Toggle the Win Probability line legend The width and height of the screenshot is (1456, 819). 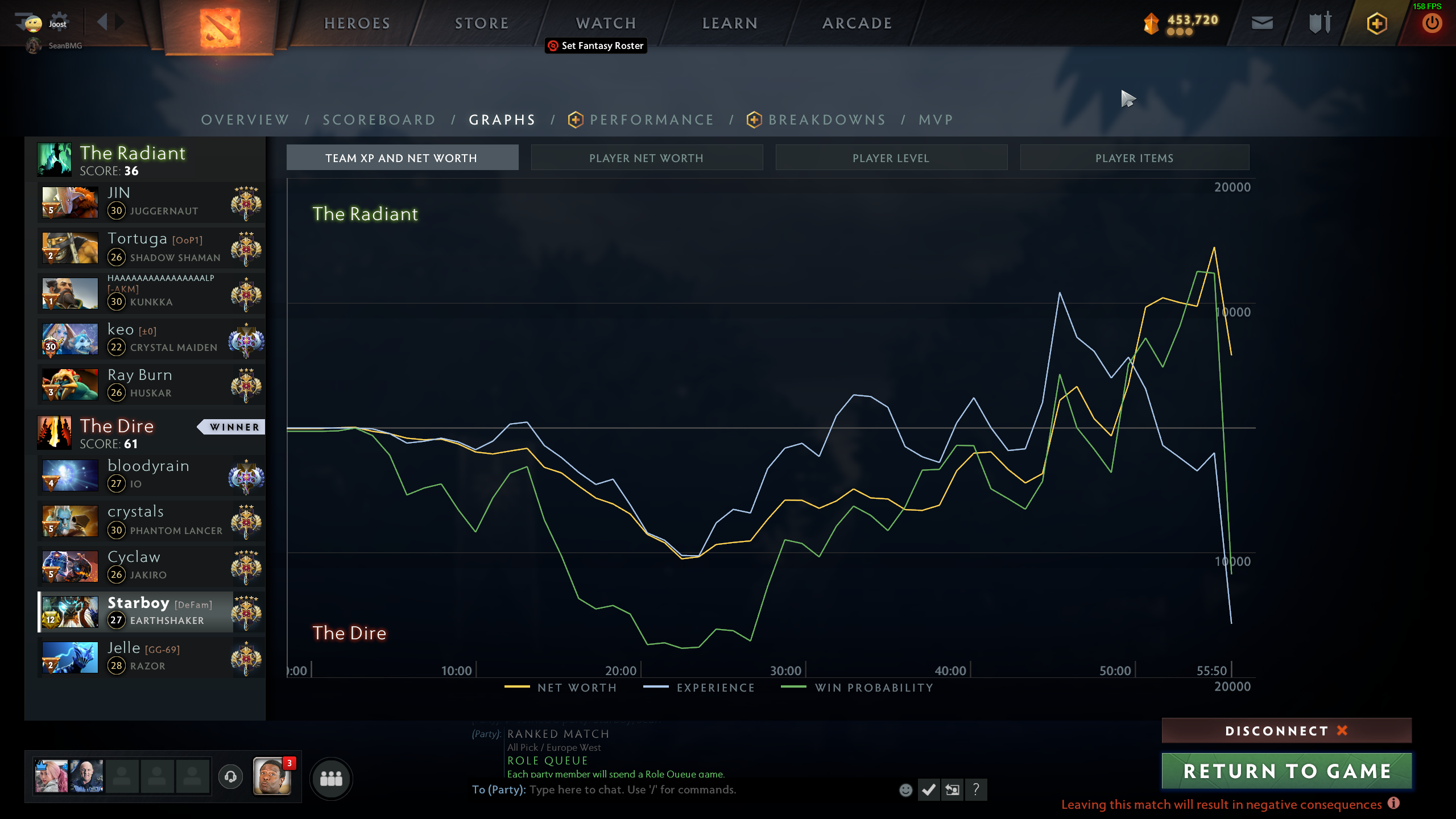(x=858, y=688)
